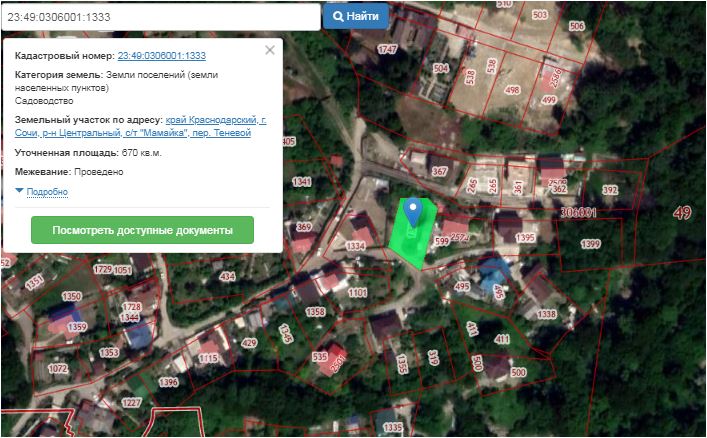Image resolution: width=707 pixels, height=438 pixels.
Task: Select parcel 1338 on the map
Action: tap(546, 314)
